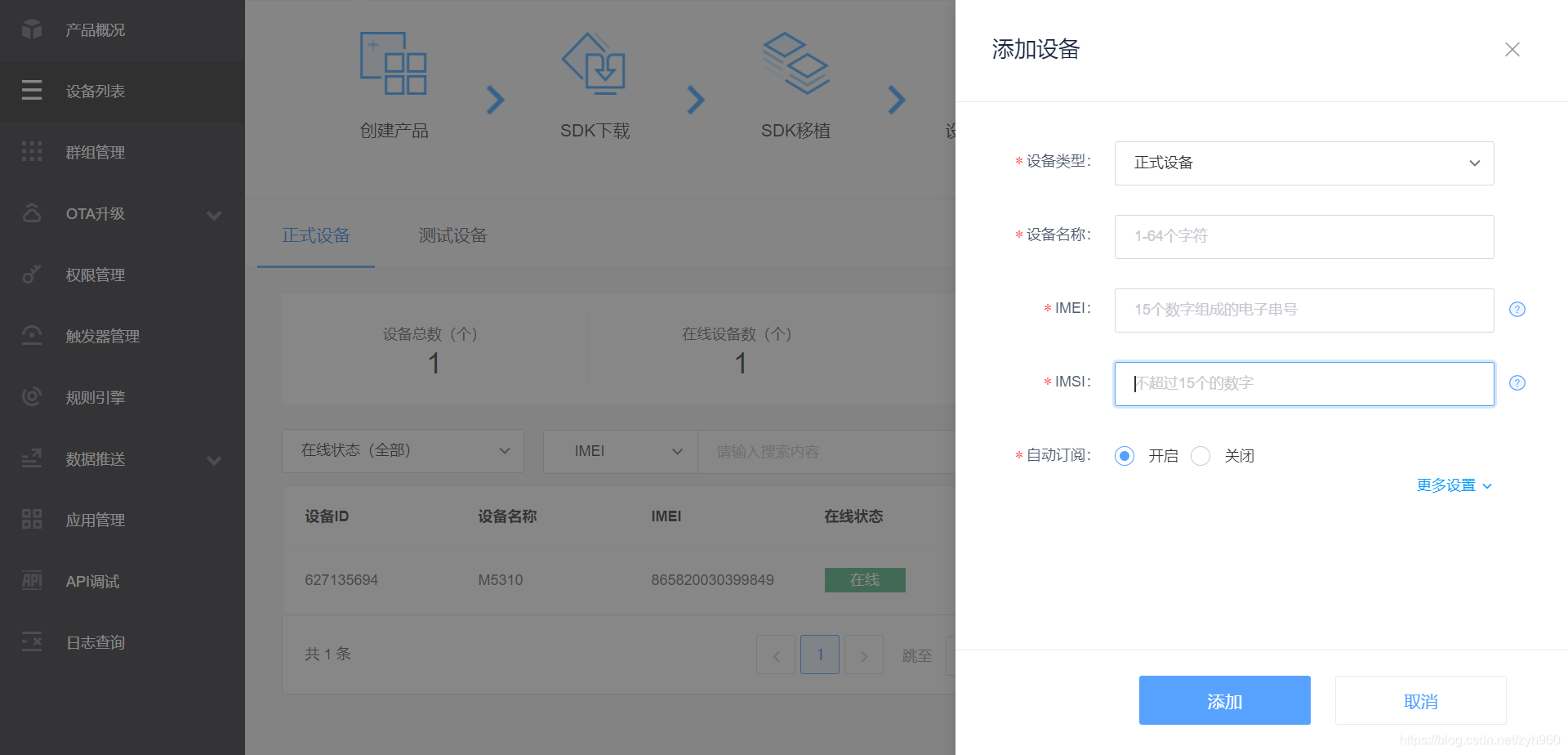Click the 创建产品 step icon
Image resolution: width=1568 pixels, height=755 pixels.
coord(394,63)
